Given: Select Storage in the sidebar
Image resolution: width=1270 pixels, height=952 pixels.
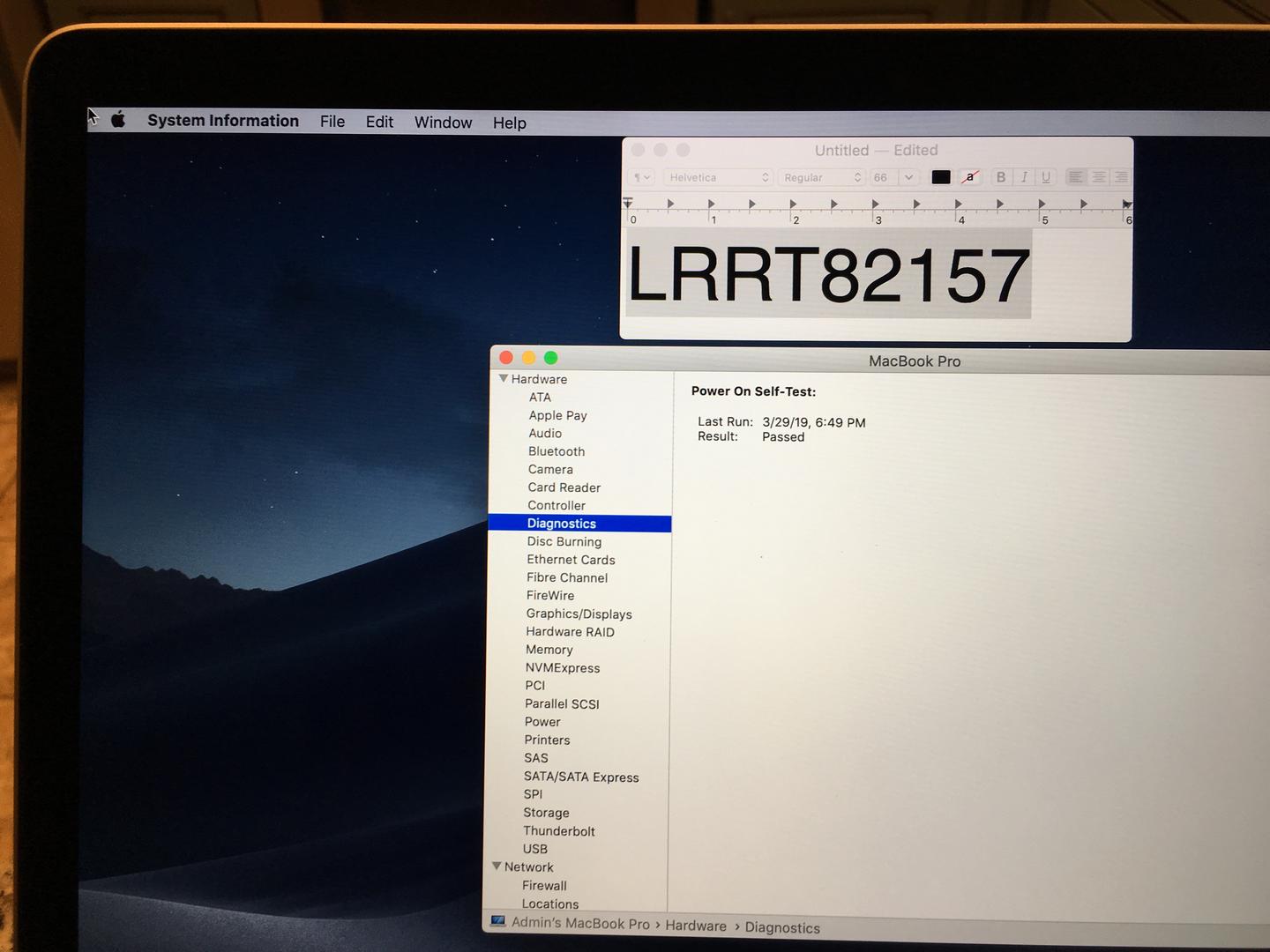Looking at the screenshot, I should coord(546,813).
